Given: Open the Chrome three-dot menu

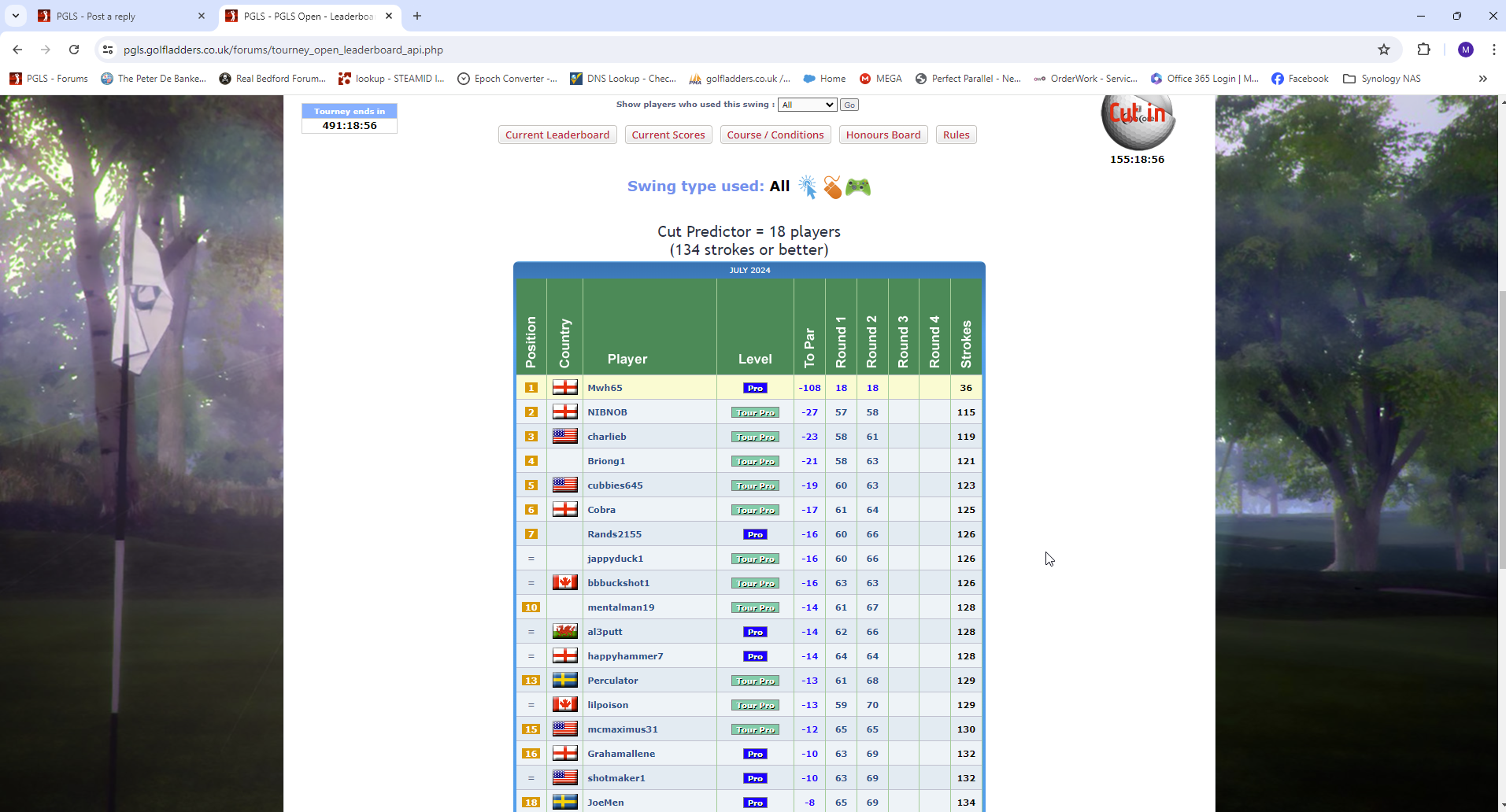Looking at the screenshot, I should coord(1493,50).
